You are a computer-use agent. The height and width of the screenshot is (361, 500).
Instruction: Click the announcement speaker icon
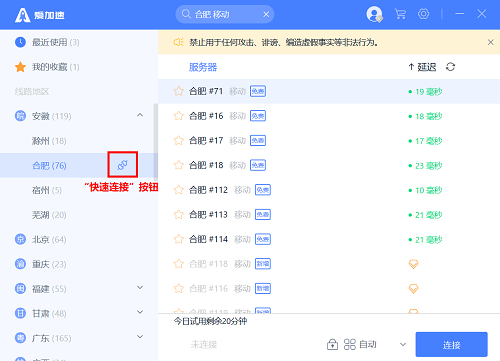178,42
